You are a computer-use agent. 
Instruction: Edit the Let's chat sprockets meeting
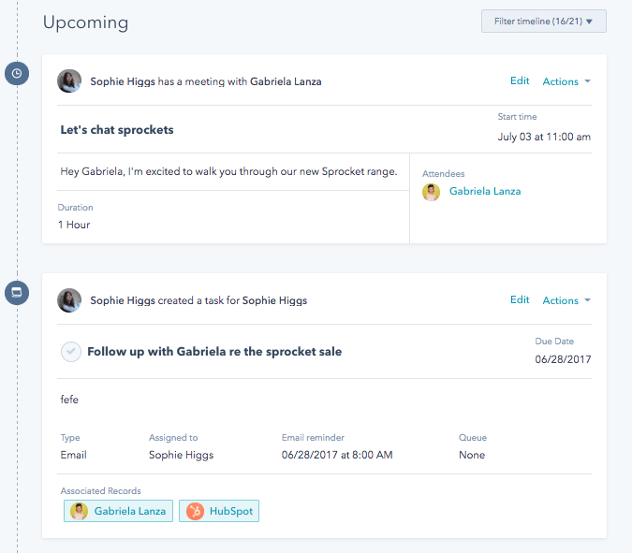pos(519,81)
